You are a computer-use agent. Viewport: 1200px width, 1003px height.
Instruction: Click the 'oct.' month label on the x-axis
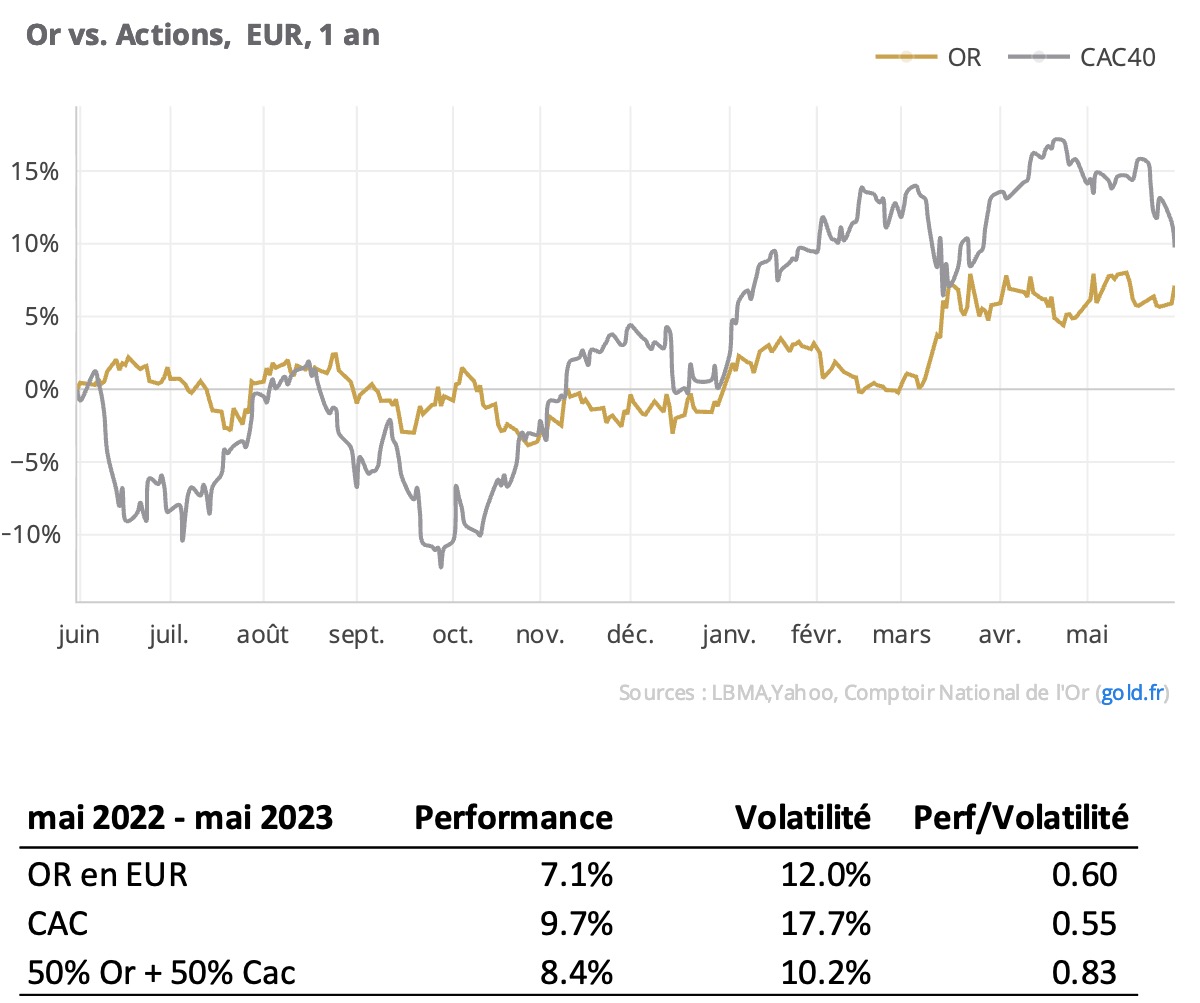point(454,635)
